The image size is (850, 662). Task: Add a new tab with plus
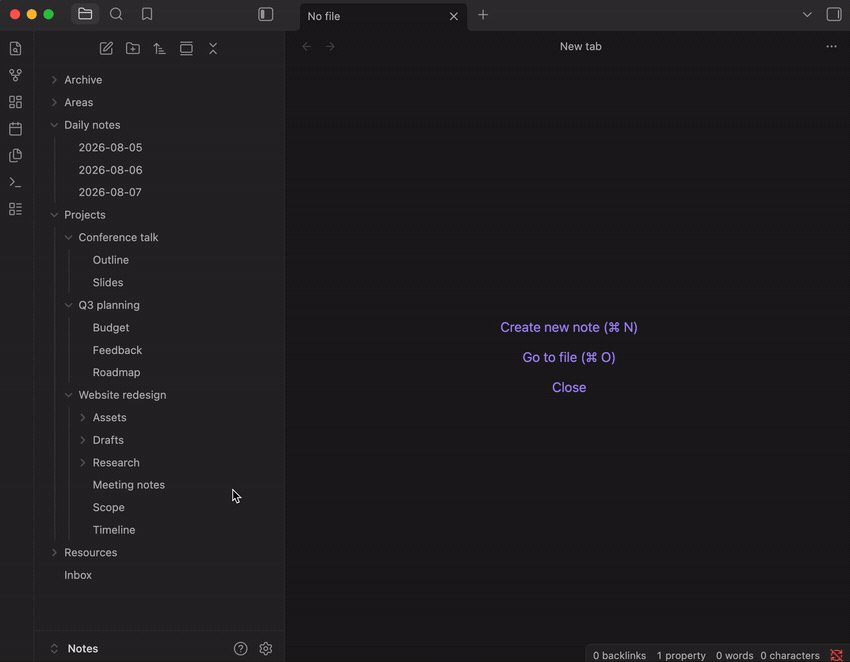(x=483, y=15)
